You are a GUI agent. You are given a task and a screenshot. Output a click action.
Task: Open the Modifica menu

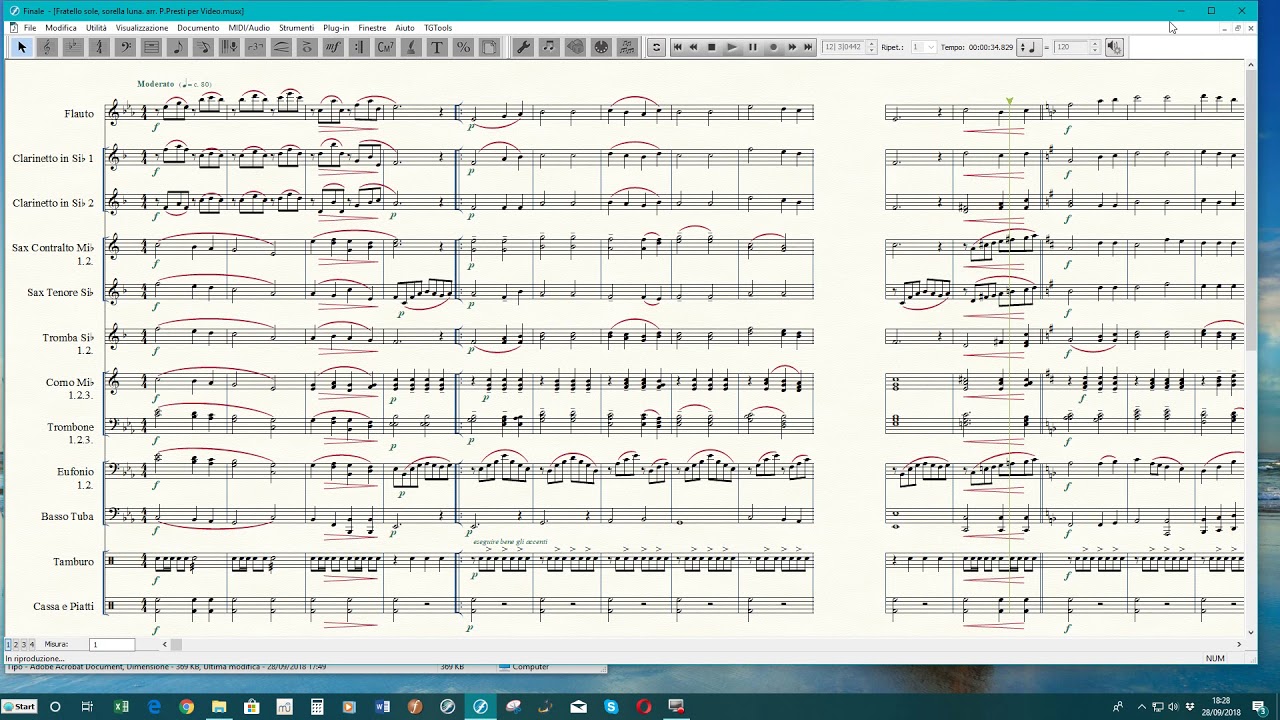click(61, 28)
